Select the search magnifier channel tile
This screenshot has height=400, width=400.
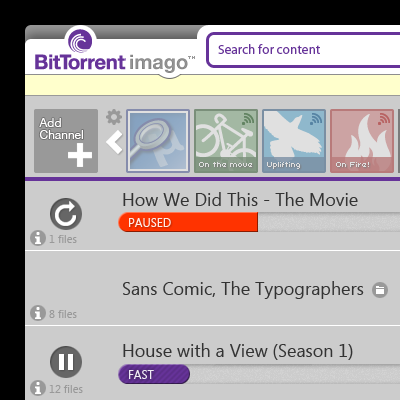158,141
